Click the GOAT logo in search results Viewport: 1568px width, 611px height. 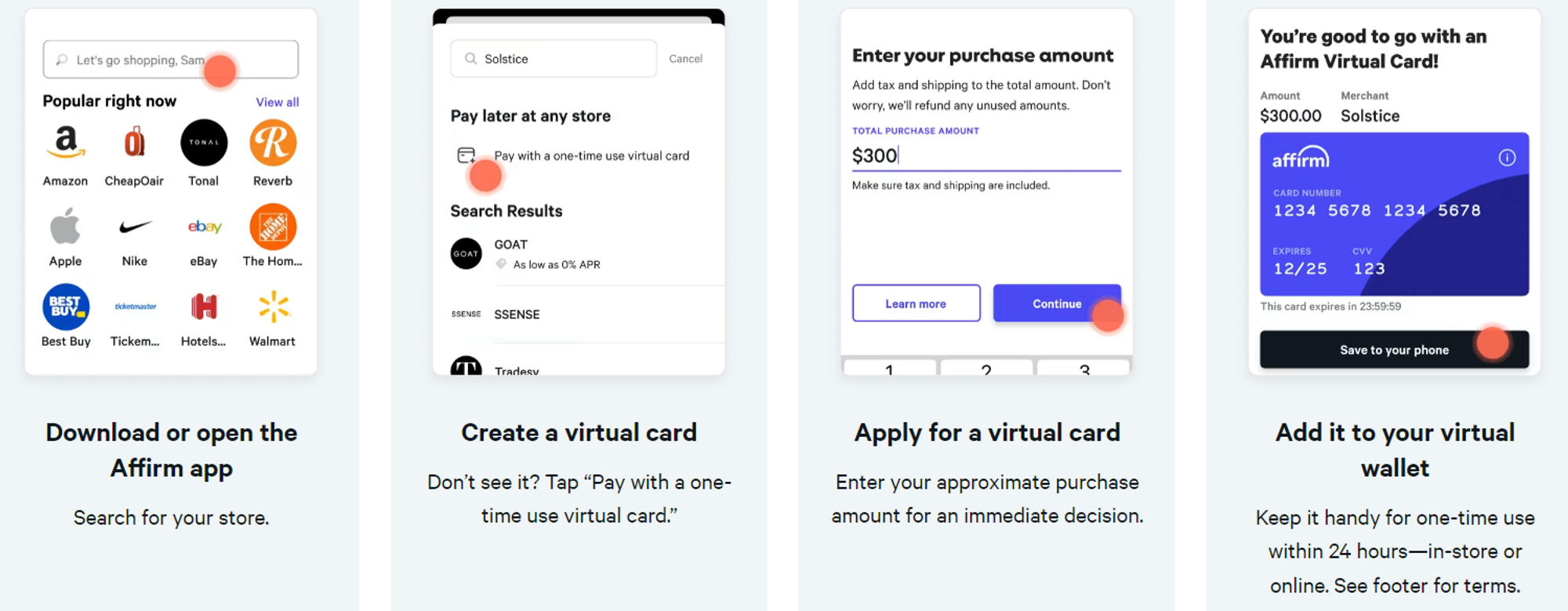point(466,253)
